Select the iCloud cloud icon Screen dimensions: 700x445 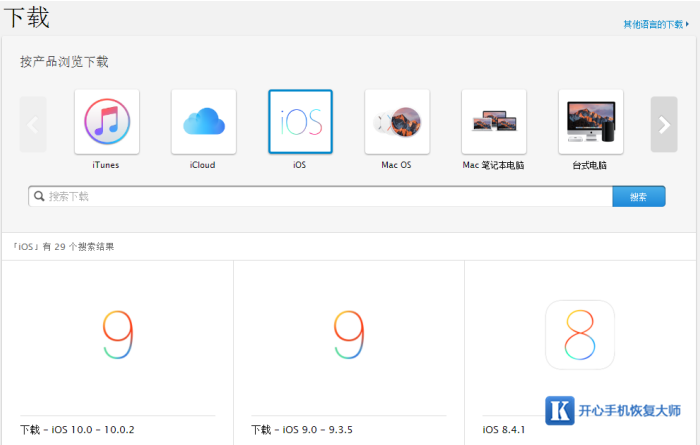click(x=204, y=122)
